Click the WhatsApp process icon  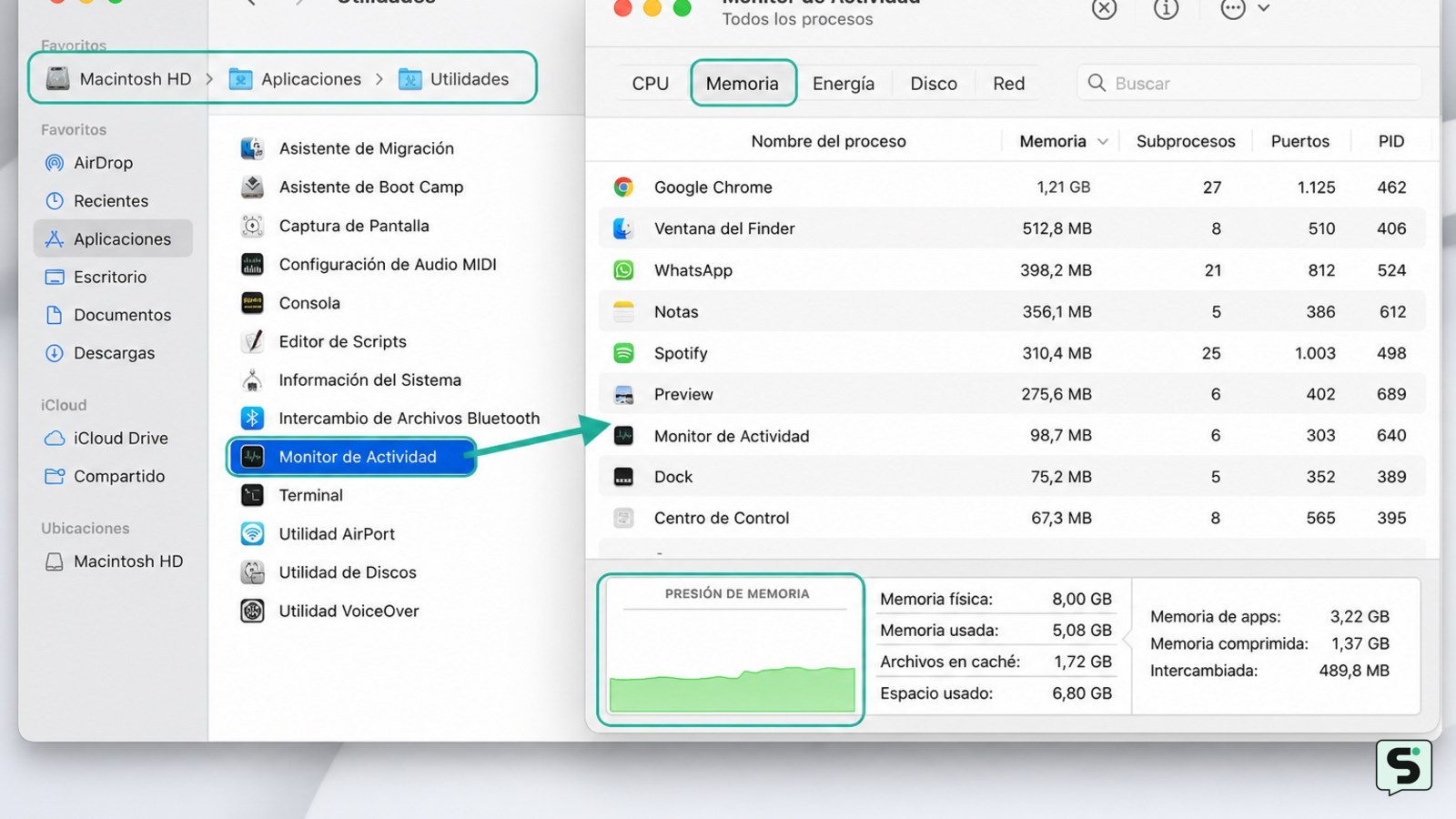[x=623, y=270]
